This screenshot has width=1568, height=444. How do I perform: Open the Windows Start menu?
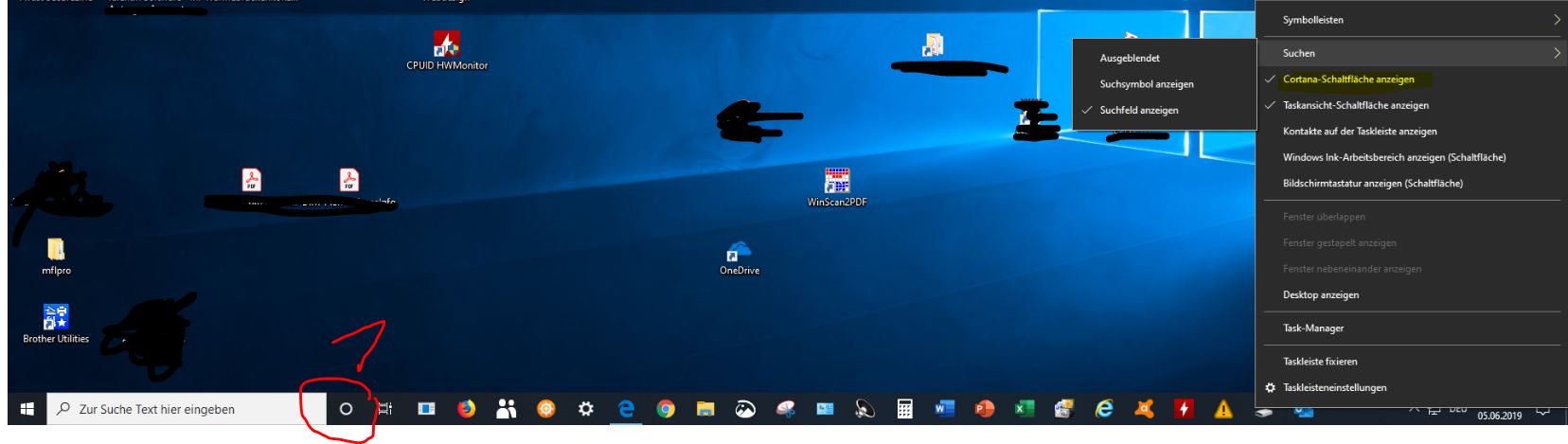(x=26, y=409)
